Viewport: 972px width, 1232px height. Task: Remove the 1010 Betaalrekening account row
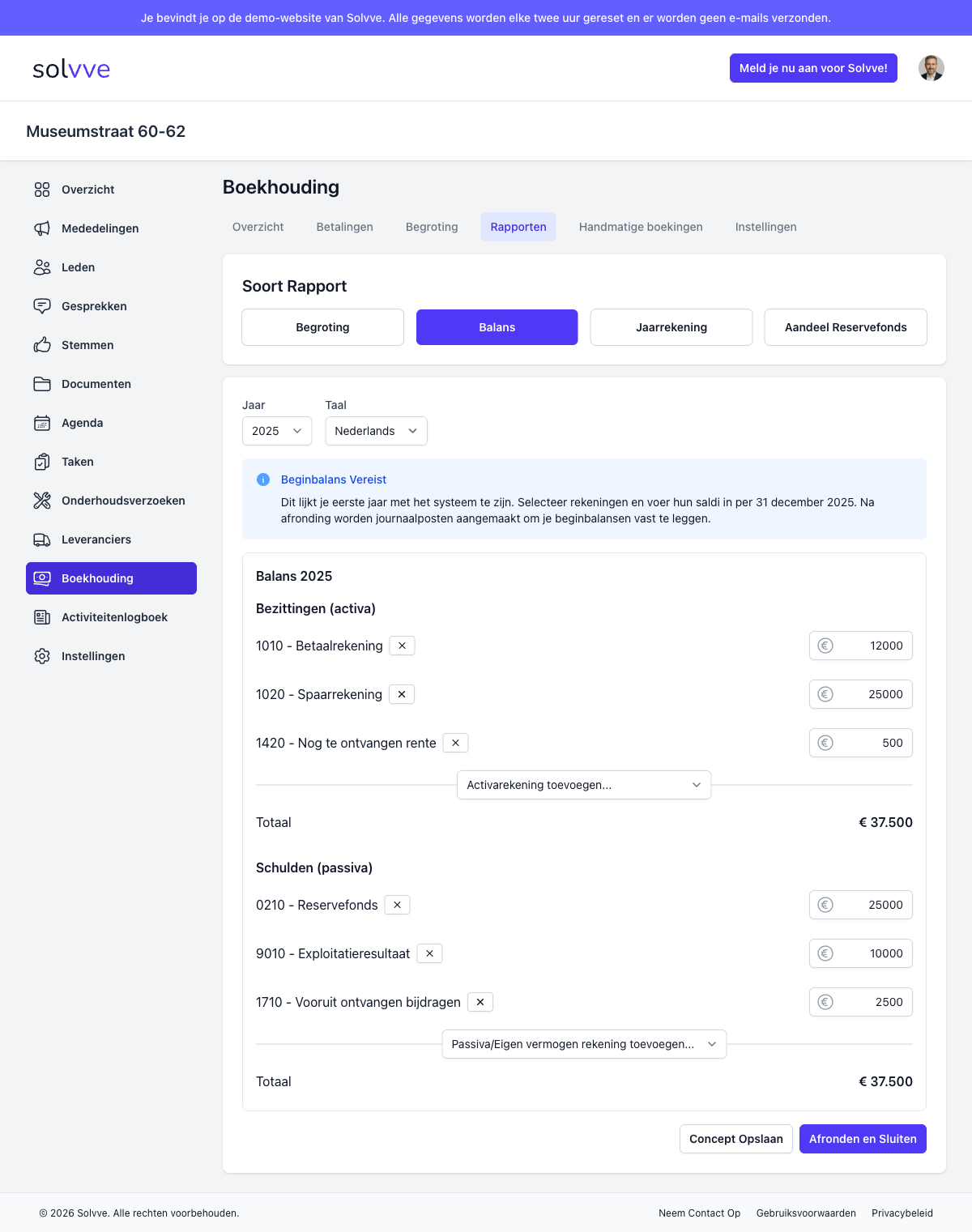point(403,646)
